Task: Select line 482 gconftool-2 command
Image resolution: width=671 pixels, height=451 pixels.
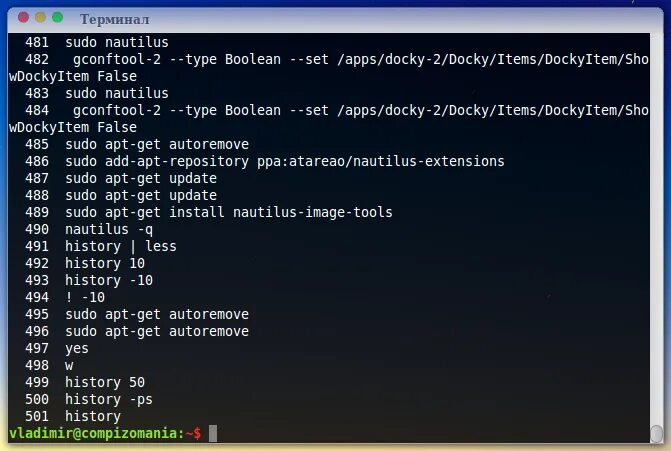Action: pyautogui.click(x=329, y=68)
